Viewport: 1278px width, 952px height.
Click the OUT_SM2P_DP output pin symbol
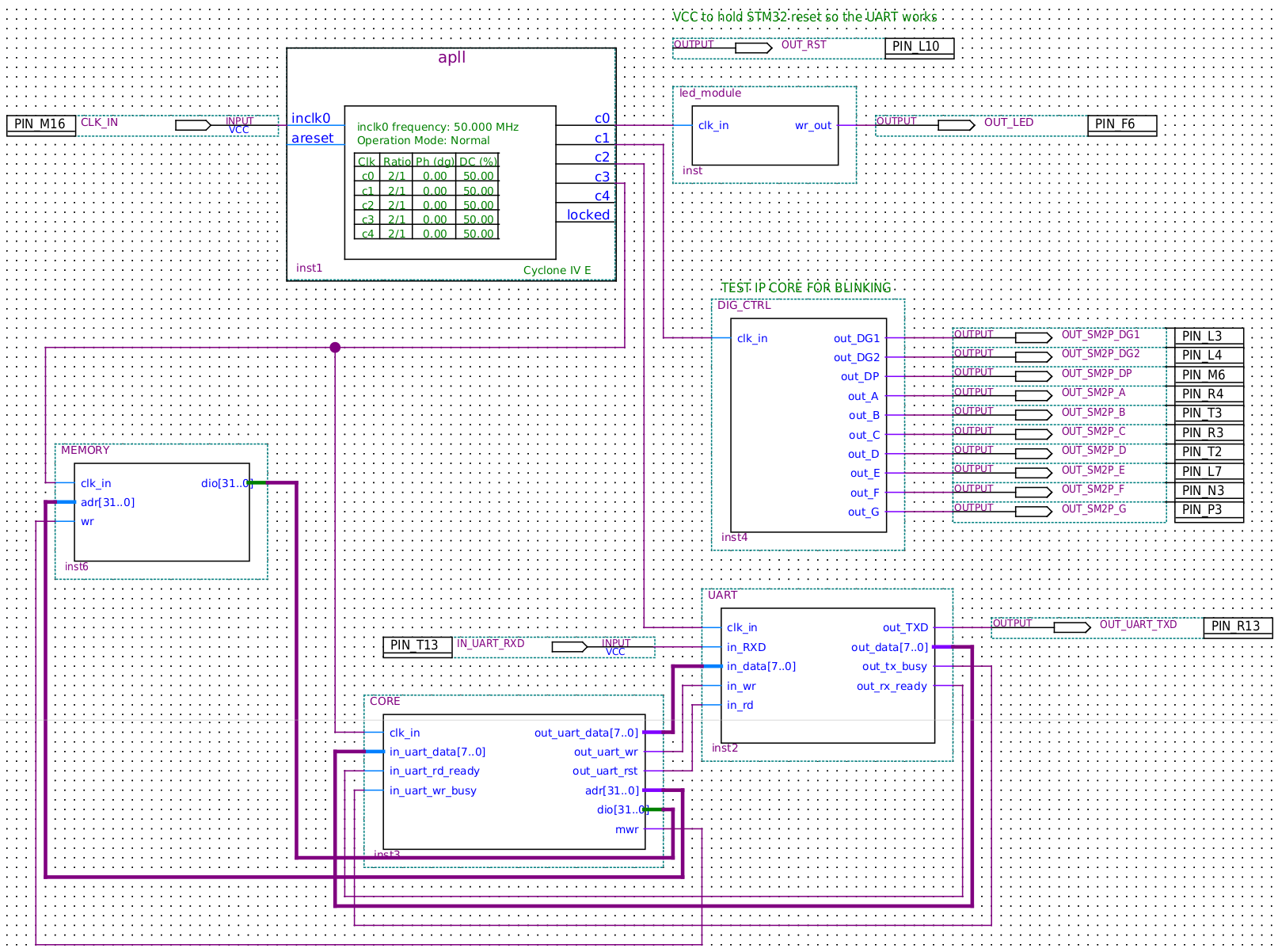point(1033,376)
